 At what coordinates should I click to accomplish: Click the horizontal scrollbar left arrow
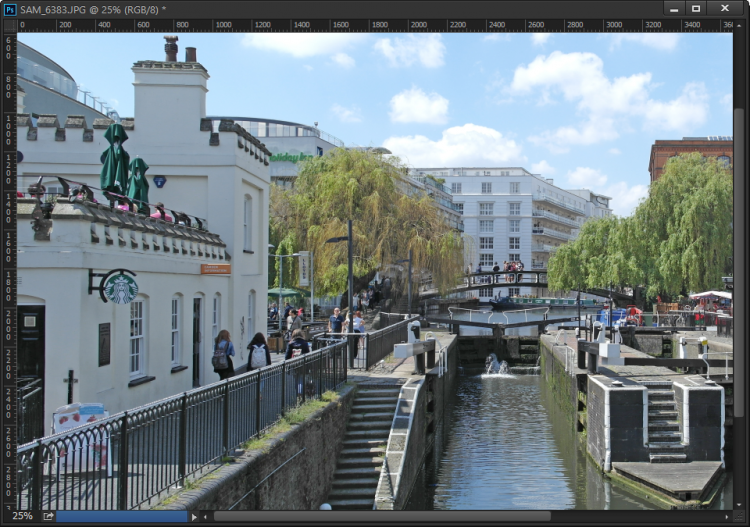point(206,516)
